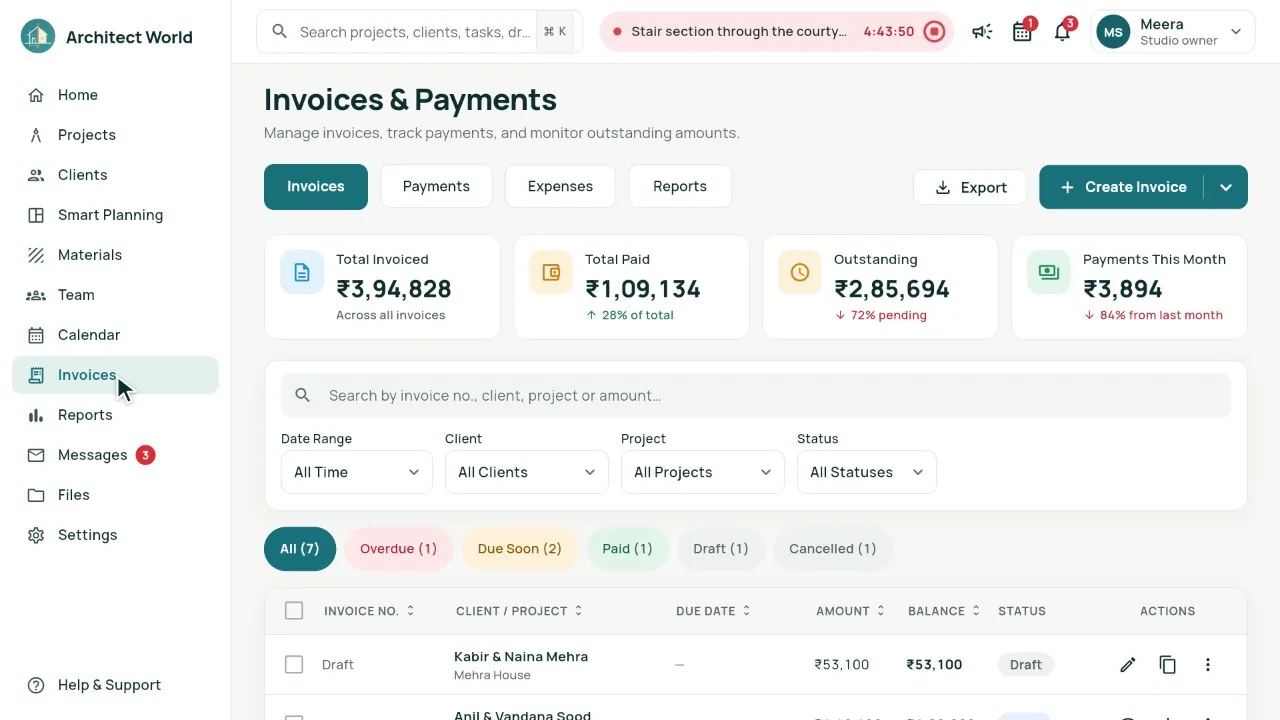Open Smart Planning section

point(115,215)
